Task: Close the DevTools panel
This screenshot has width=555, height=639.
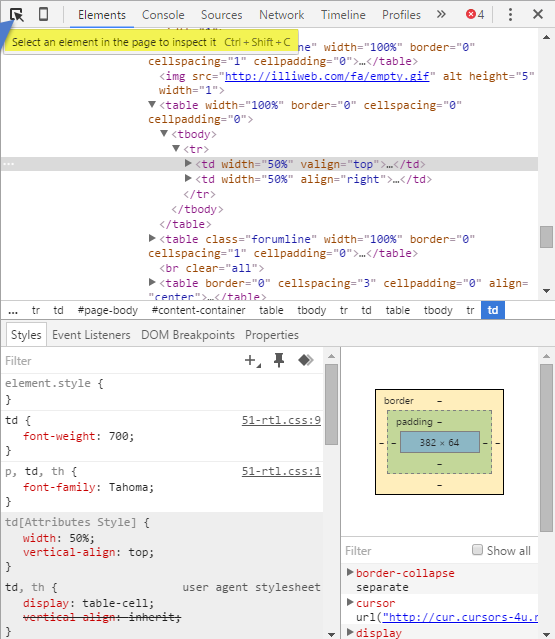Action: pos(538,15)
